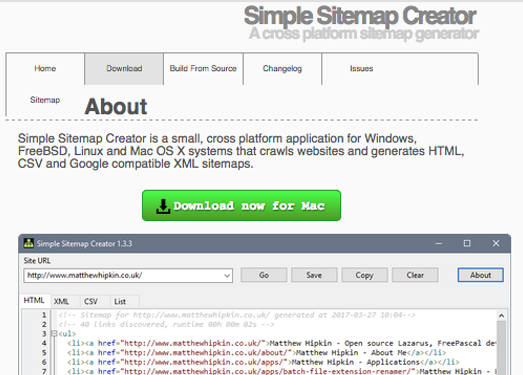Click the Go button
Image resolution: width=523 pixels, height=375 pixels.
264,275
